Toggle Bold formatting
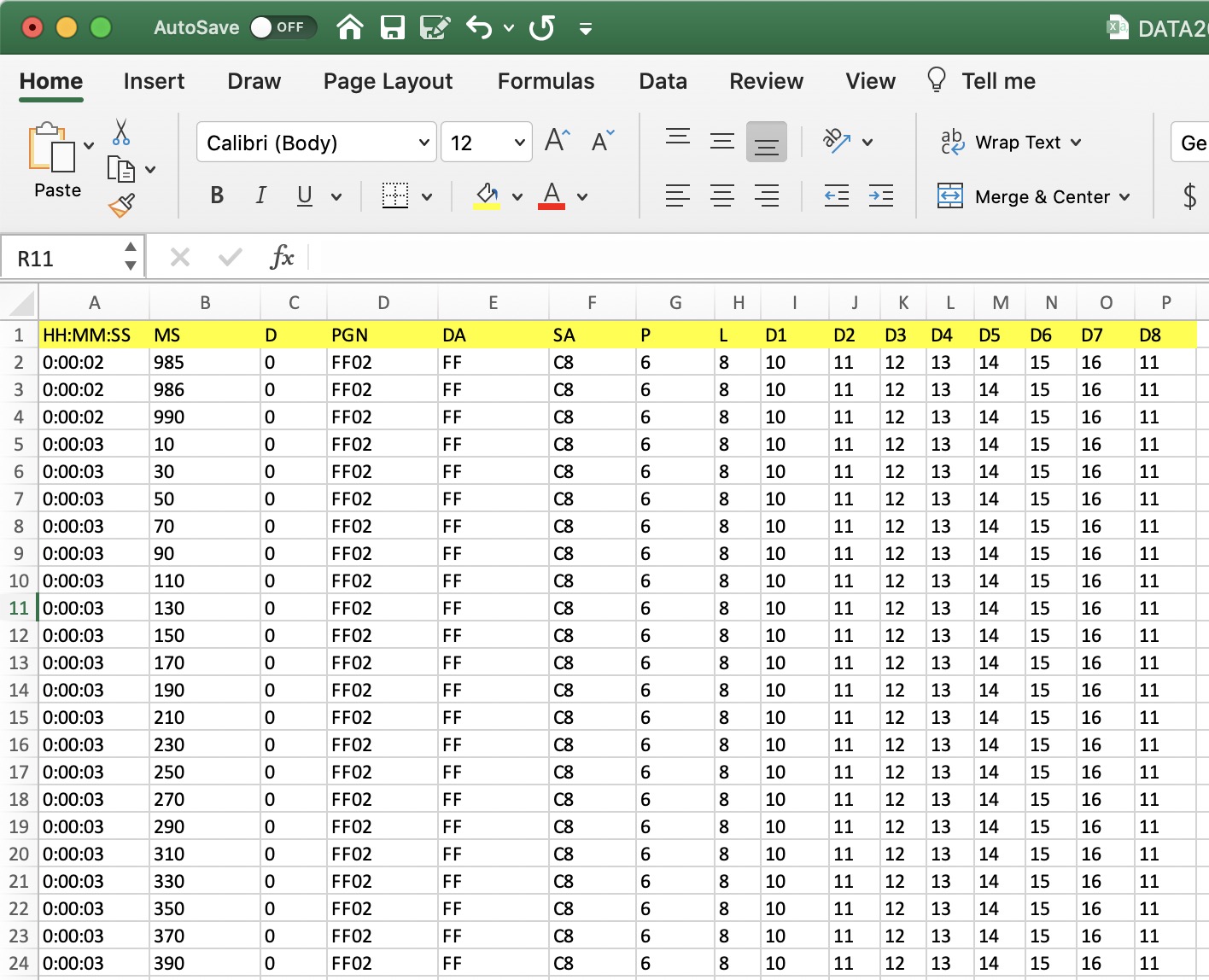Screen dimensions: 1209x980 click(x=217, y=196)
